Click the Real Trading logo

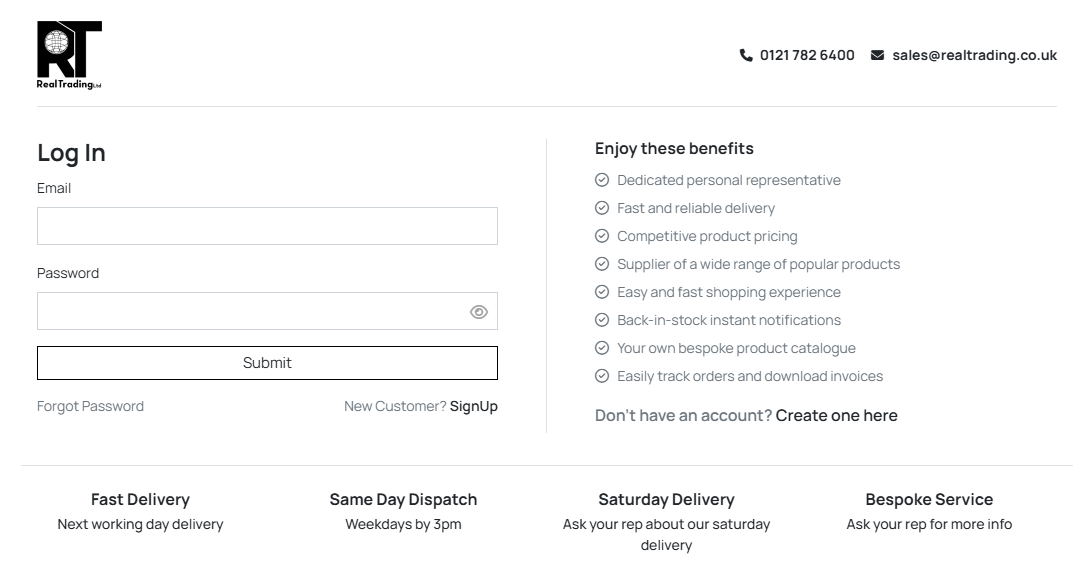coord(69,55)
